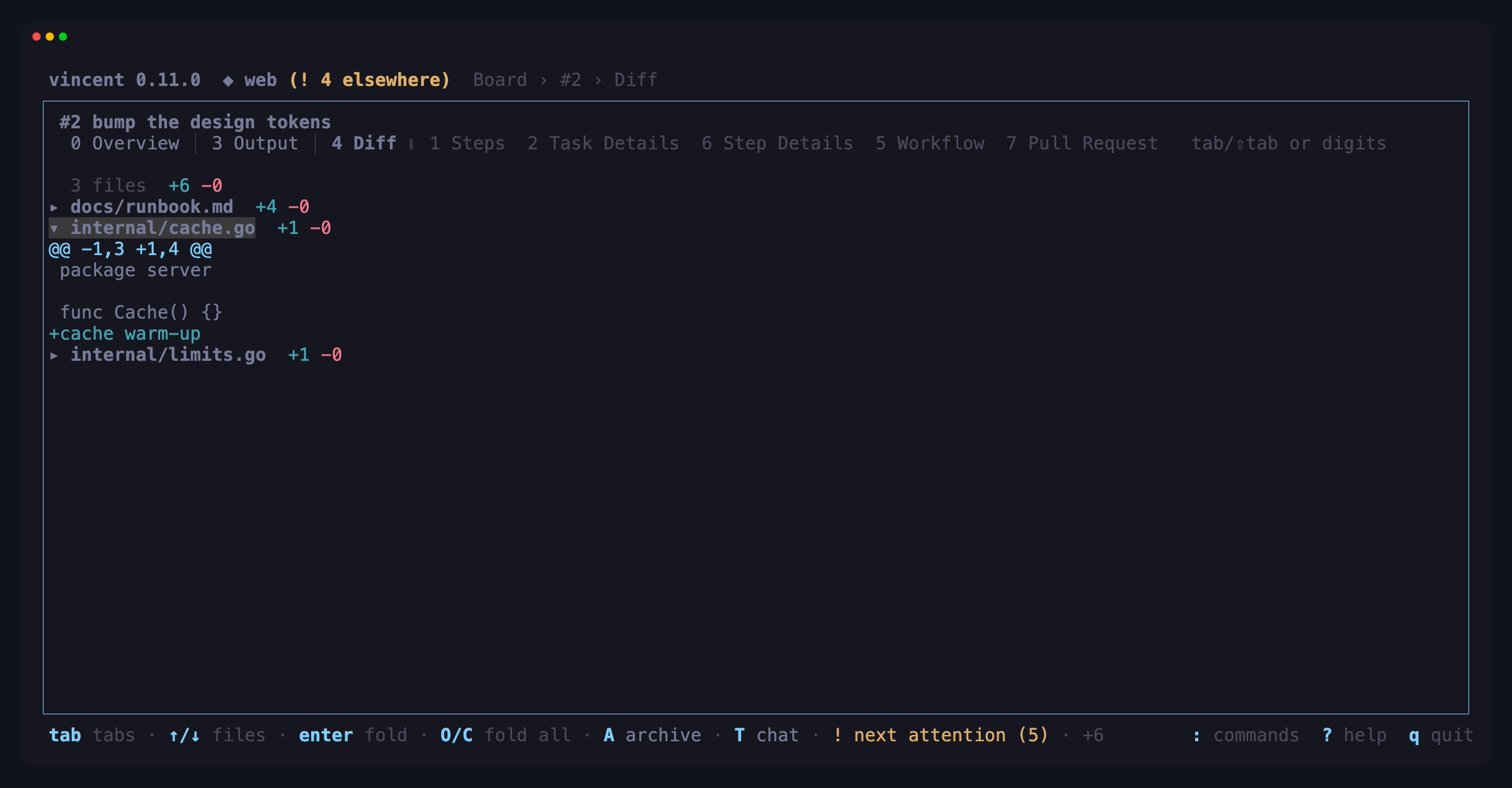Click the 'tab/⇧tab or digits' hint text
Image resolution: width=1512 pixels, height=788 pixels.
click(1288, 143)
